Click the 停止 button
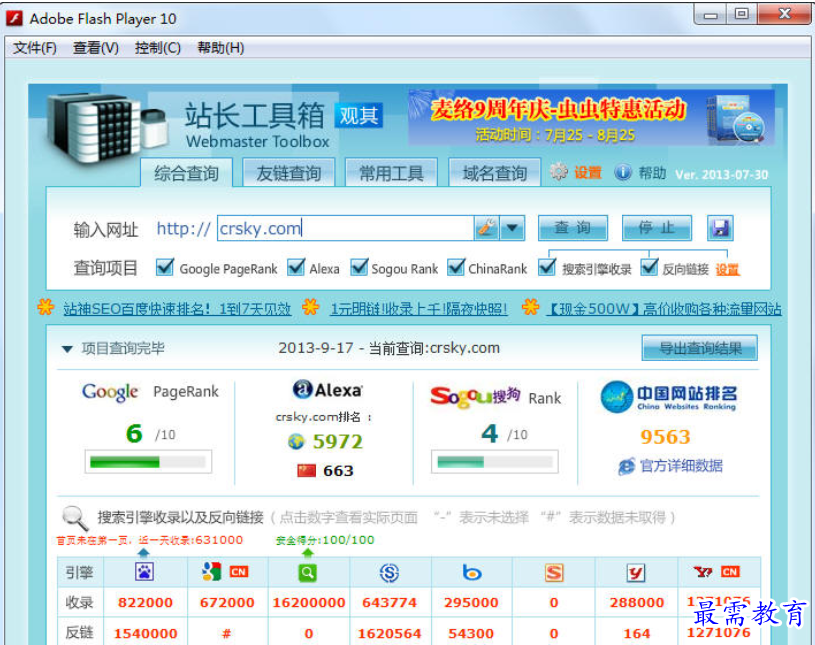 click(657, 228)
